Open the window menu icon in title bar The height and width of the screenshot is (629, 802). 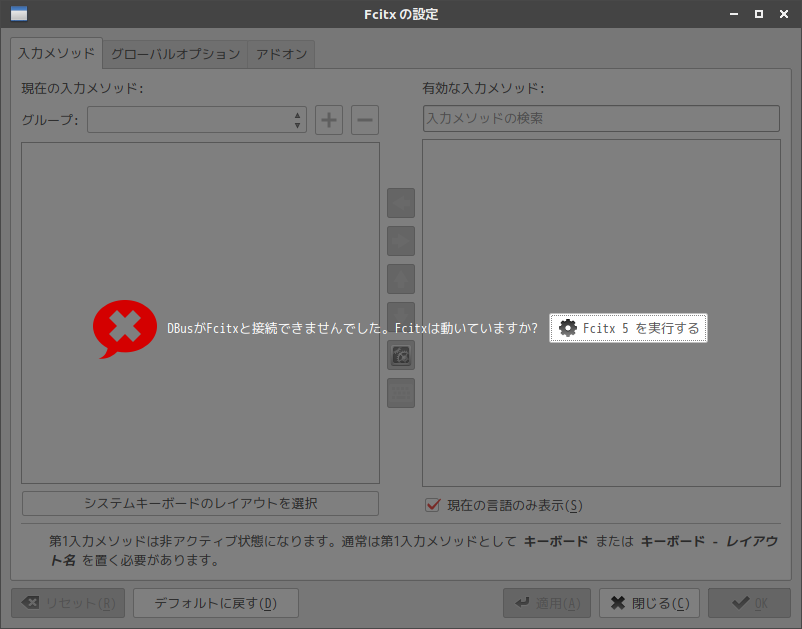[x=19, y=14]
